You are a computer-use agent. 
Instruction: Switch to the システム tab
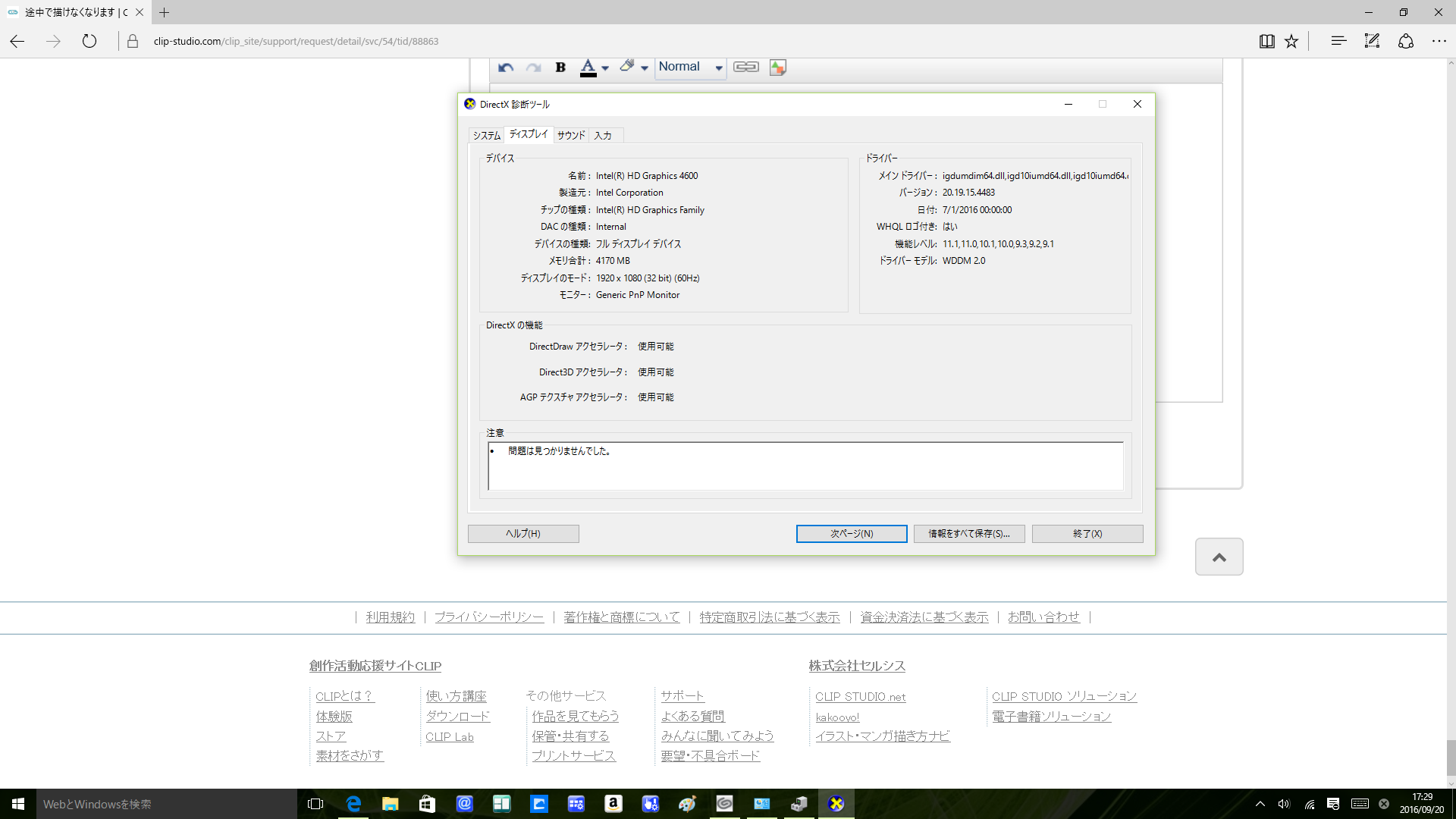tap(487, 136)
